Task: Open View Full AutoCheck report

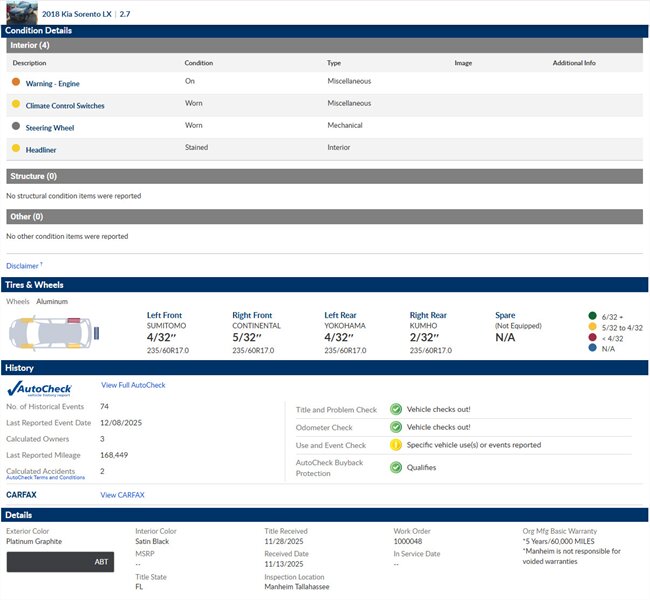Action: 133,385
